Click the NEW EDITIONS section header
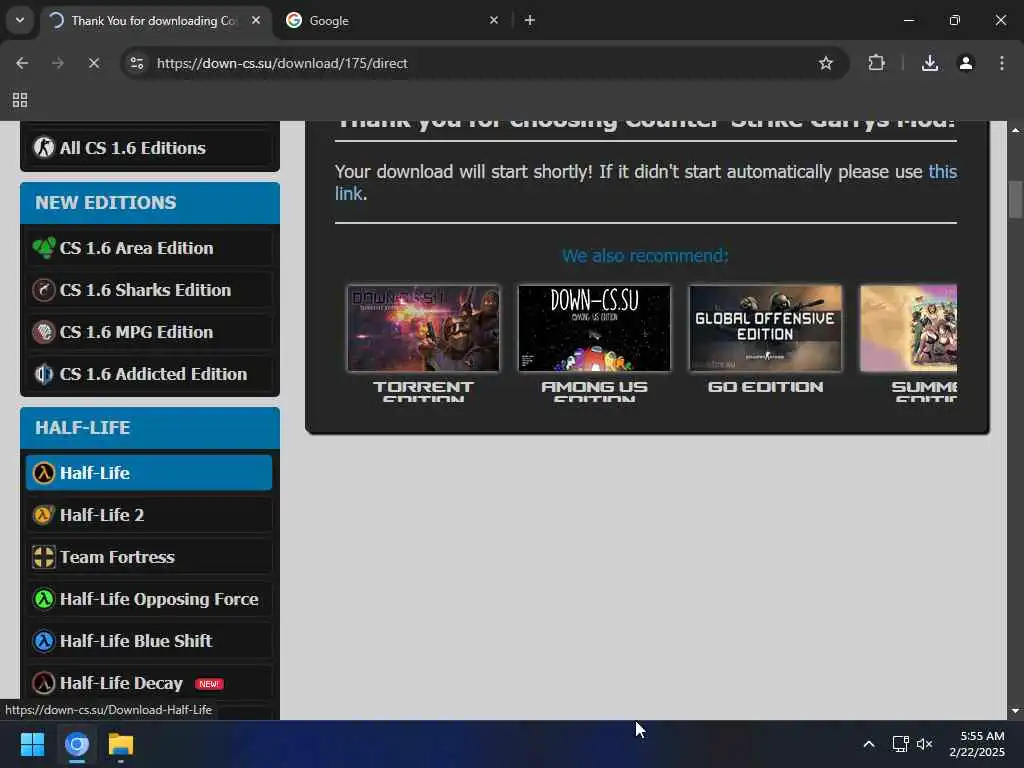Screen dimensions: 1024x768 pyautogui.click(x=150, y=203)
